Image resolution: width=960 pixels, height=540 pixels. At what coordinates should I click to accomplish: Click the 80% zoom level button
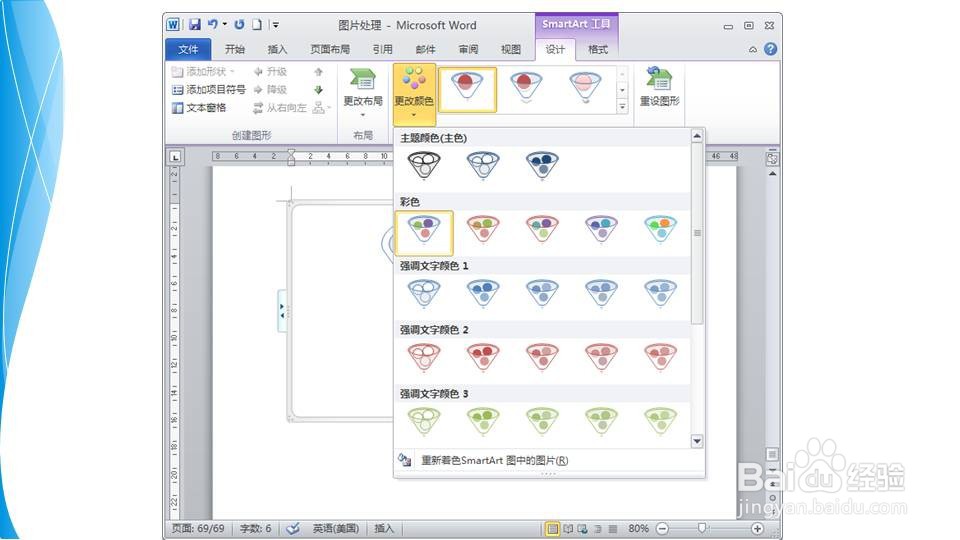639,528
